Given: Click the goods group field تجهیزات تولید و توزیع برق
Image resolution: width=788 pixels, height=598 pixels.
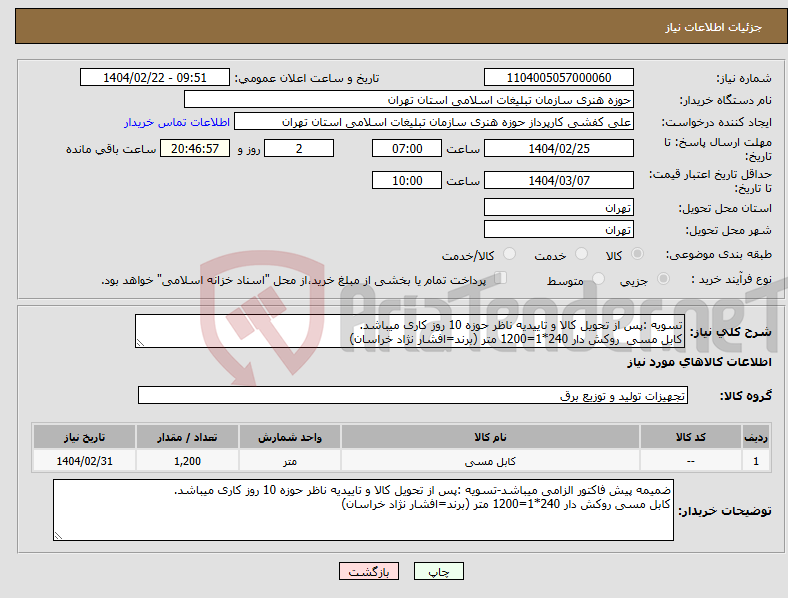Looking at the screenshot, I should [413, 395].
